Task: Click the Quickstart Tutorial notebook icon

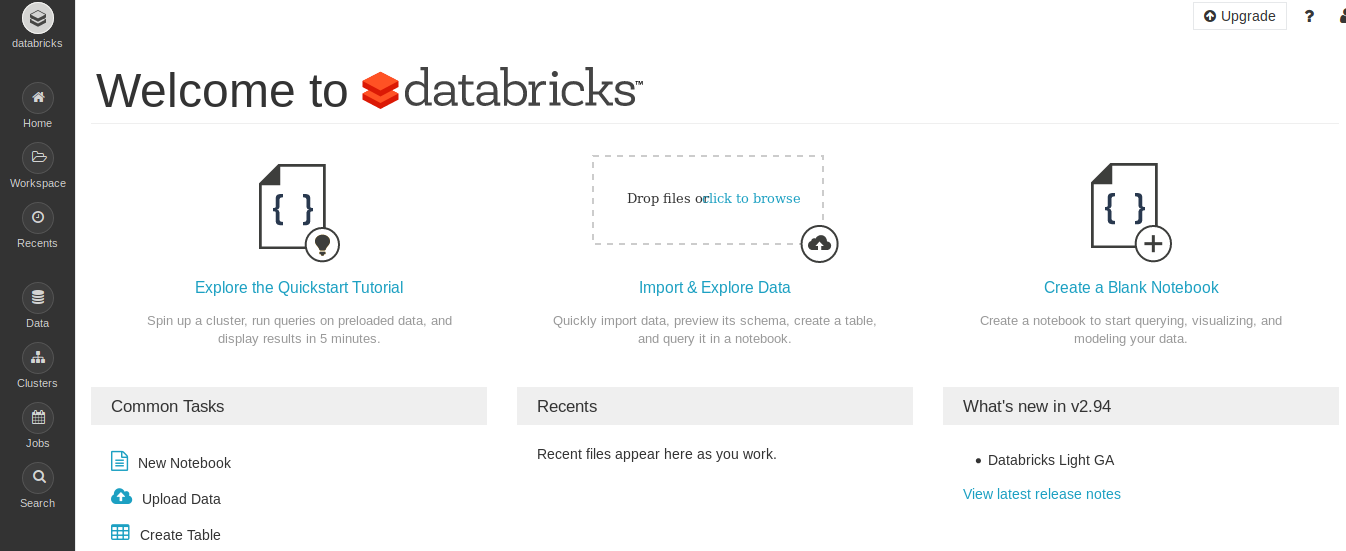Action: [298, 212]
